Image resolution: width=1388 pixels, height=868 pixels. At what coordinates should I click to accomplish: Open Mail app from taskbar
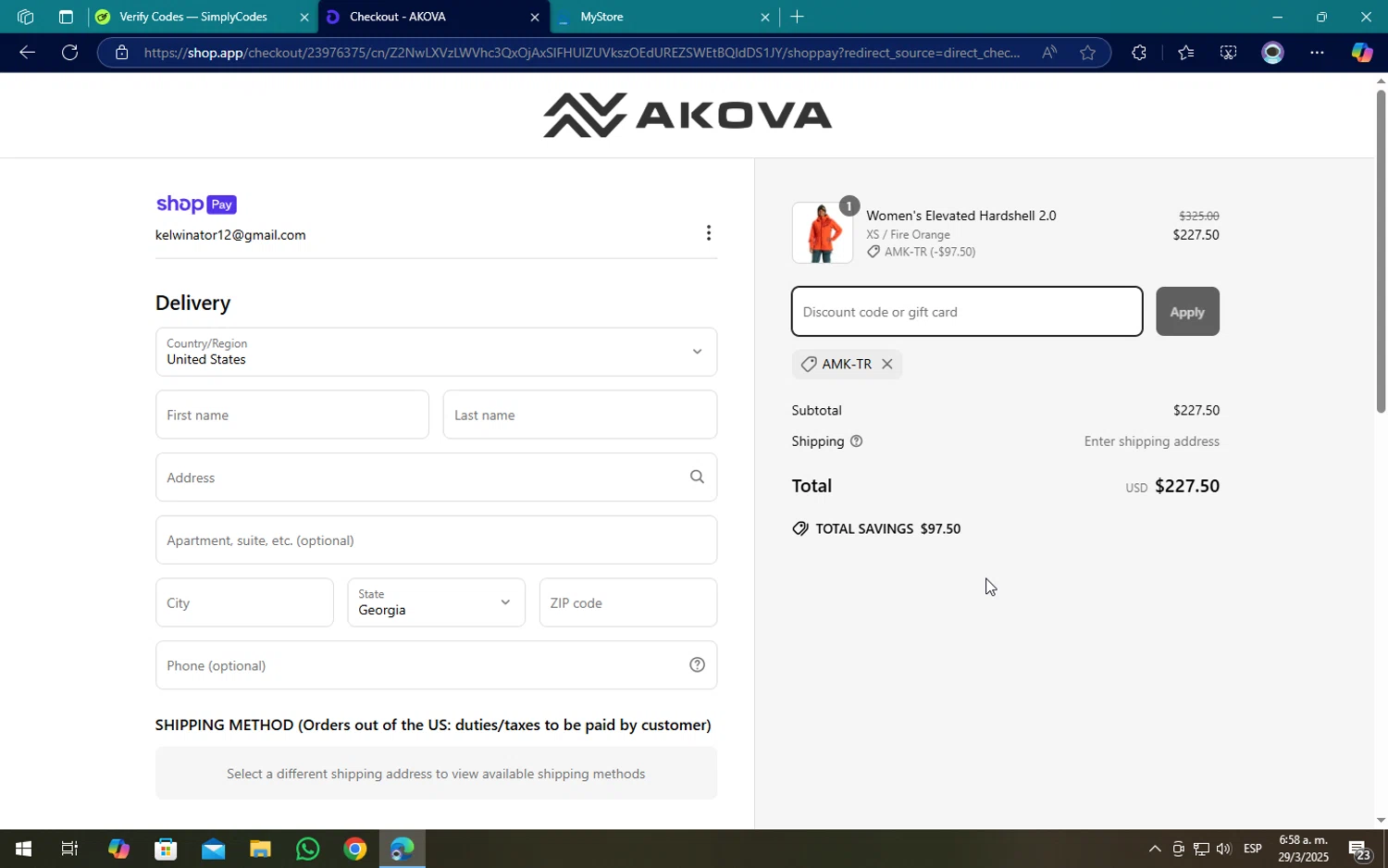[x=213, y=849]
